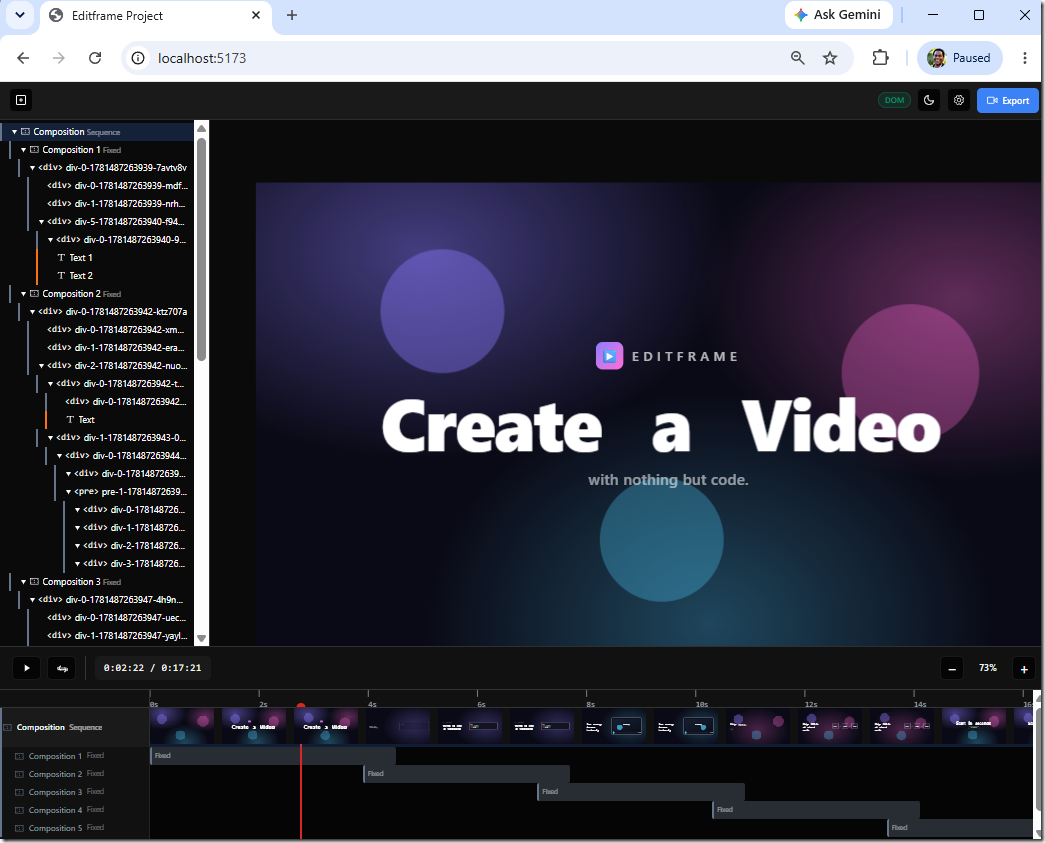
Task: Open Chrome three-dot menu
Action: [1024, 58]
